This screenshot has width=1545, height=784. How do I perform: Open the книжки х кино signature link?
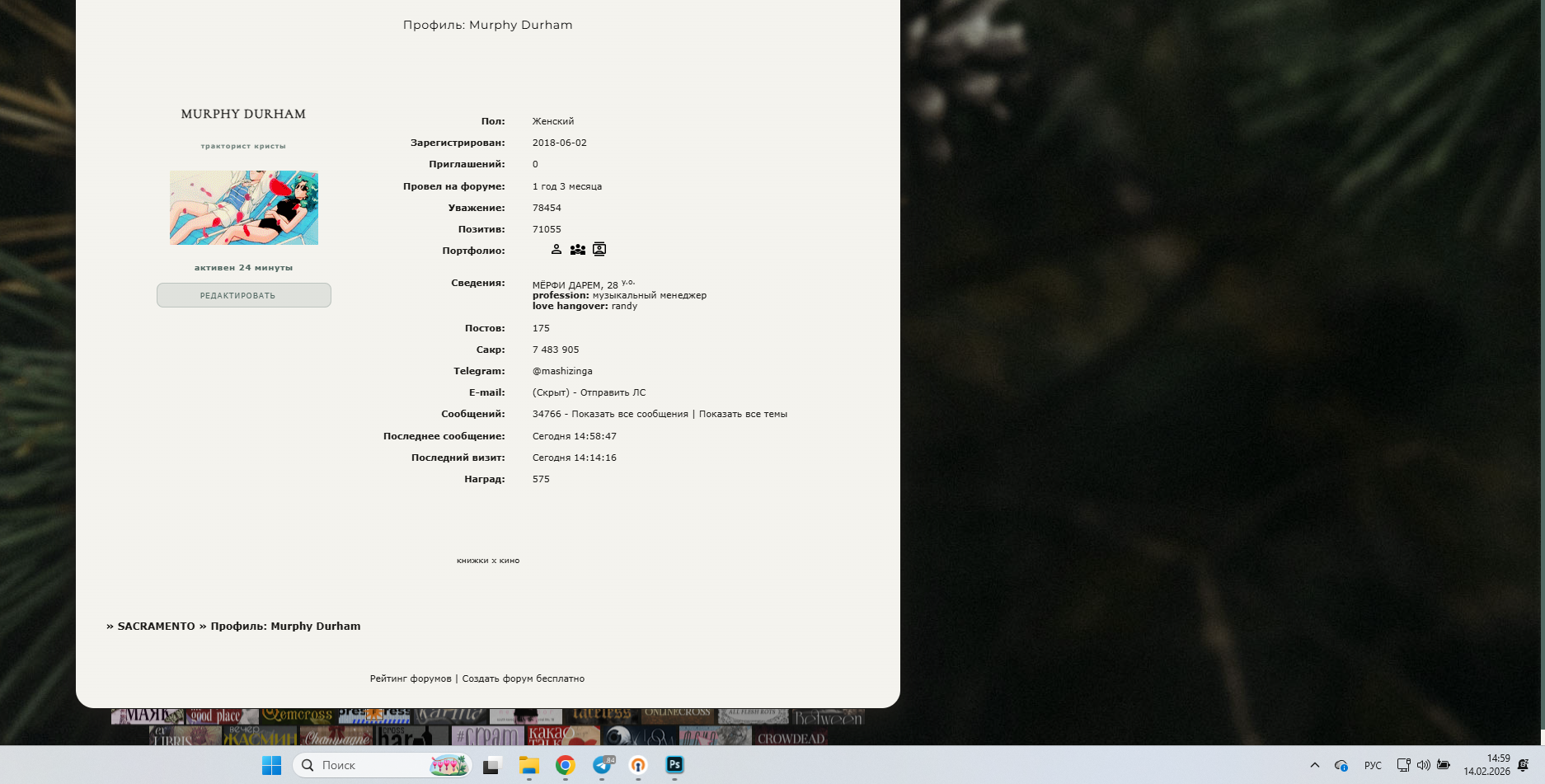(x=488, y=561)
